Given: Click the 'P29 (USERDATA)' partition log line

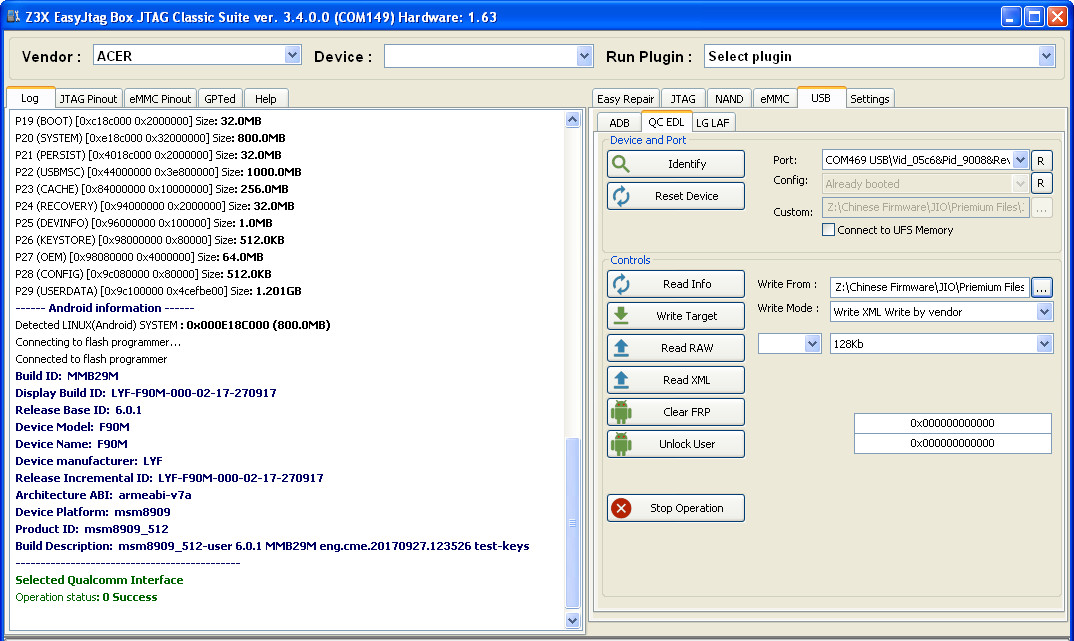Looking at the screenshot, I should [158, 291].
